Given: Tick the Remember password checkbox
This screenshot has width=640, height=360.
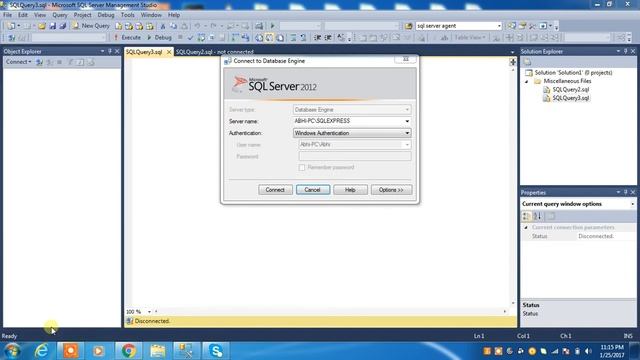Looking at the screenshot, I should click(x=302, y=168).
